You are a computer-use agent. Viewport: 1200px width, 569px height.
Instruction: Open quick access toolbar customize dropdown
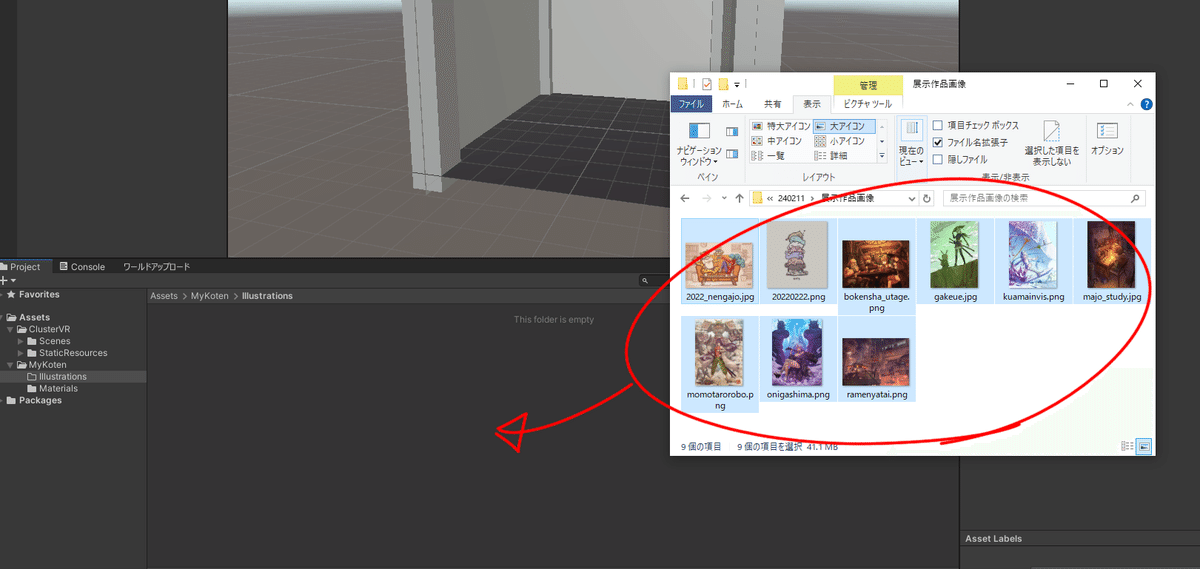click(737, 84)
